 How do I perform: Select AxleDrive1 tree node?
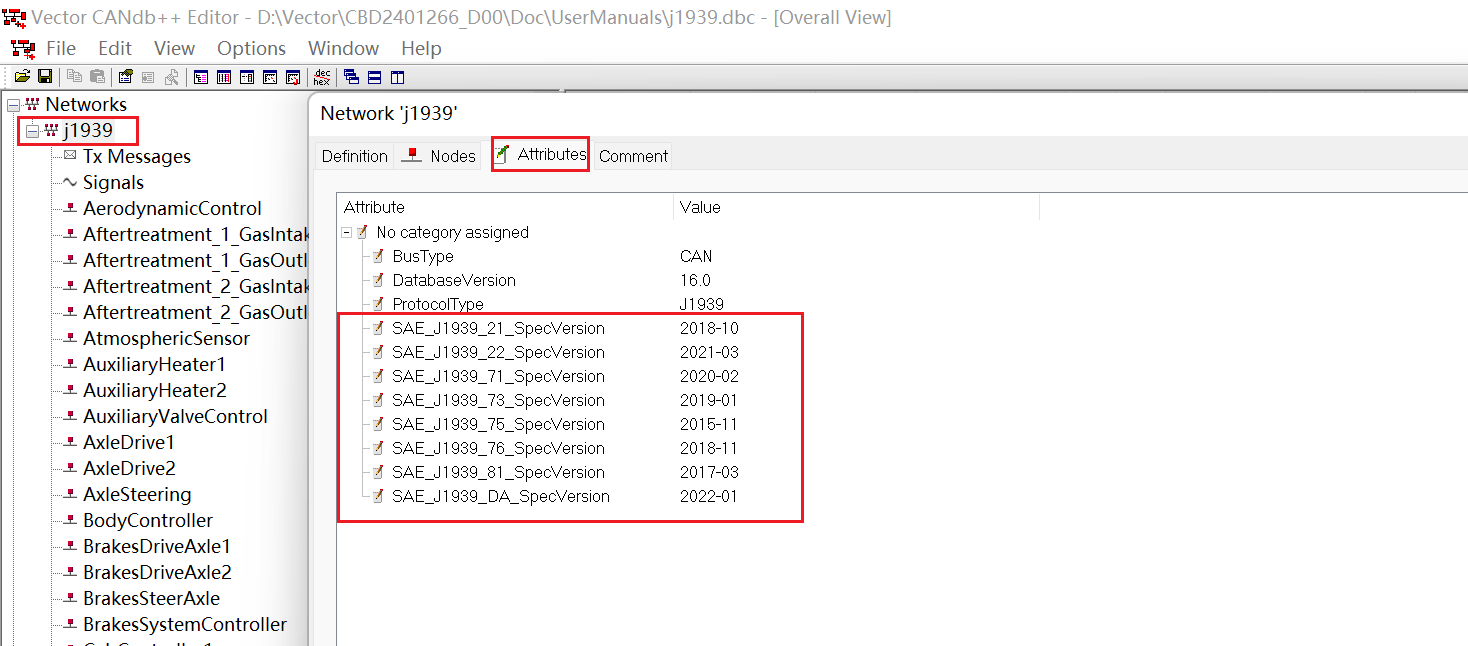tap(129, 442)
